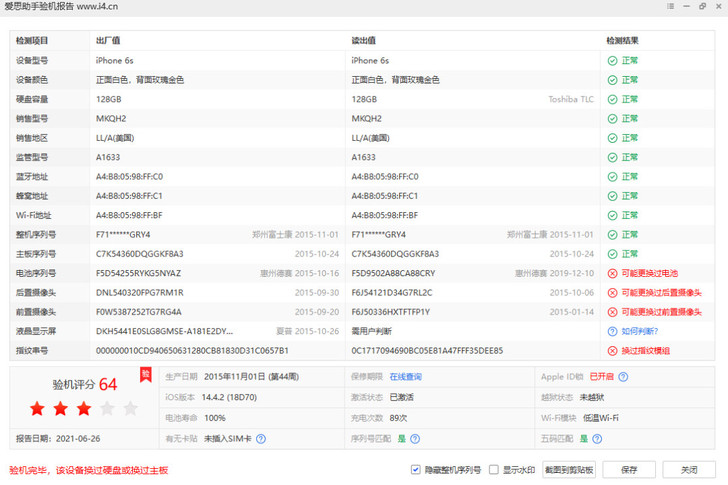
Task: Select the 需用户判断 read value
Action: point(371,331)
